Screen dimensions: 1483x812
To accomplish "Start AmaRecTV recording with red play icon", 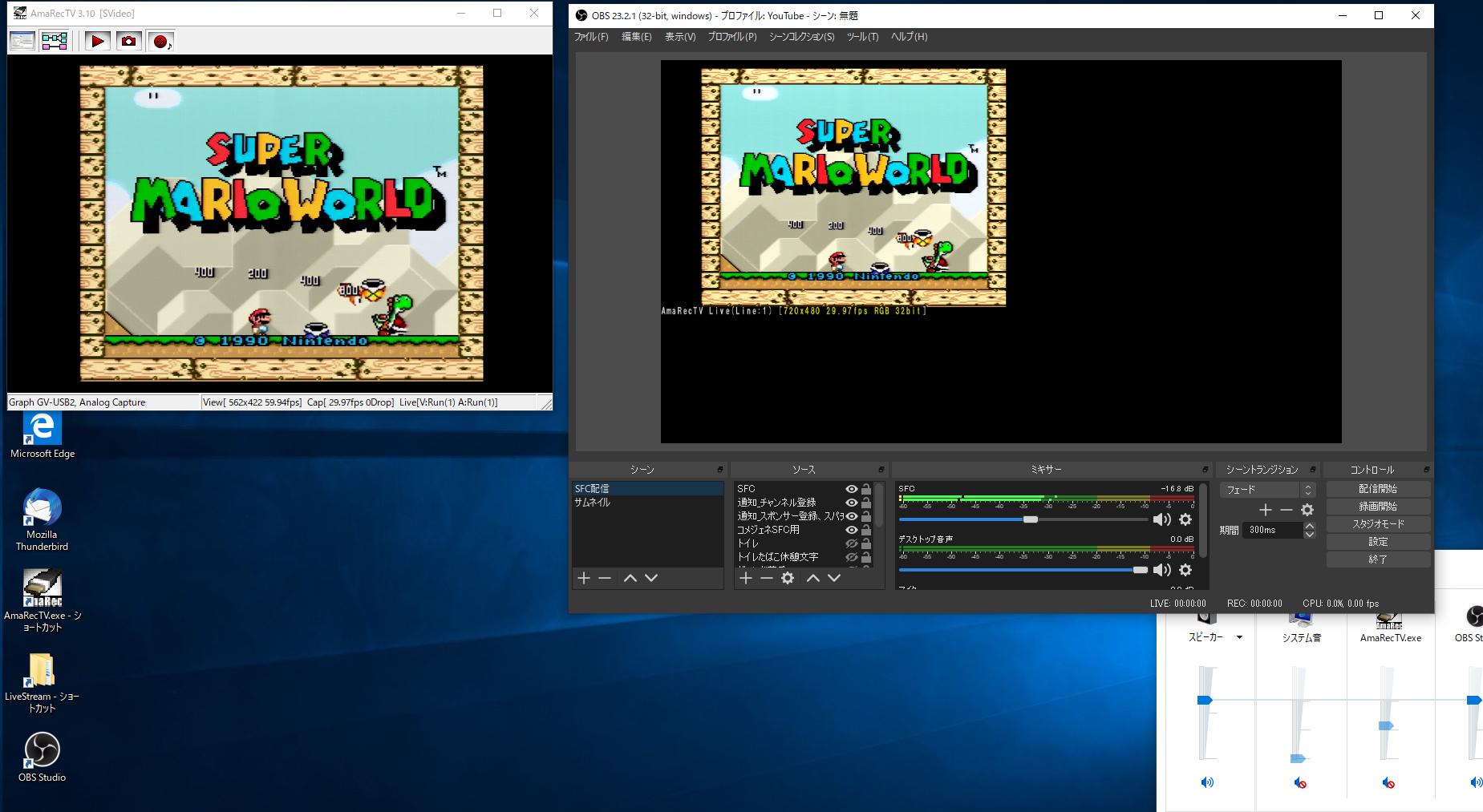I will tap(97, 40).
